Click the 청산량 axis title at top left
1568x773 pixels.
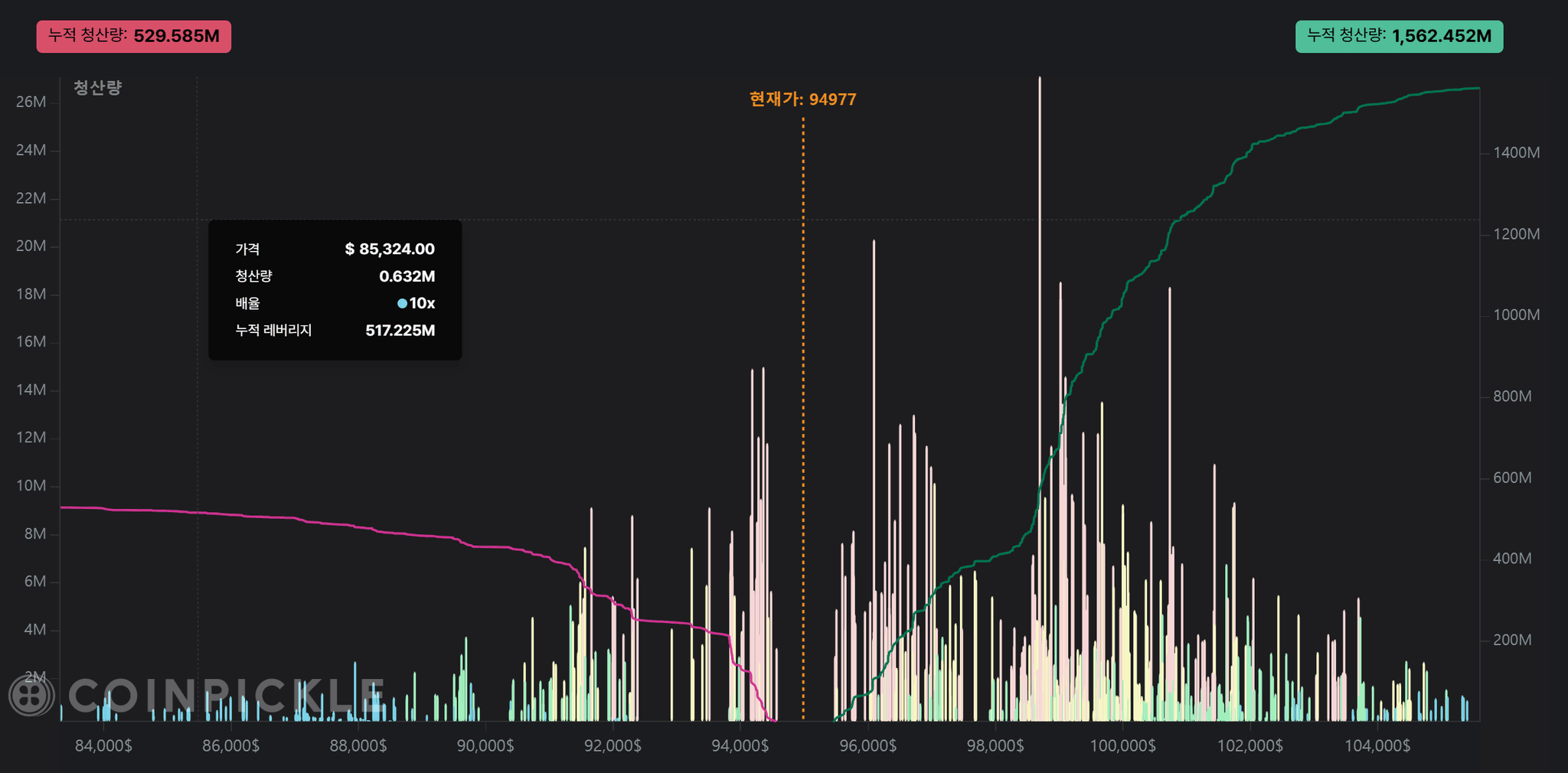(97, 88)
